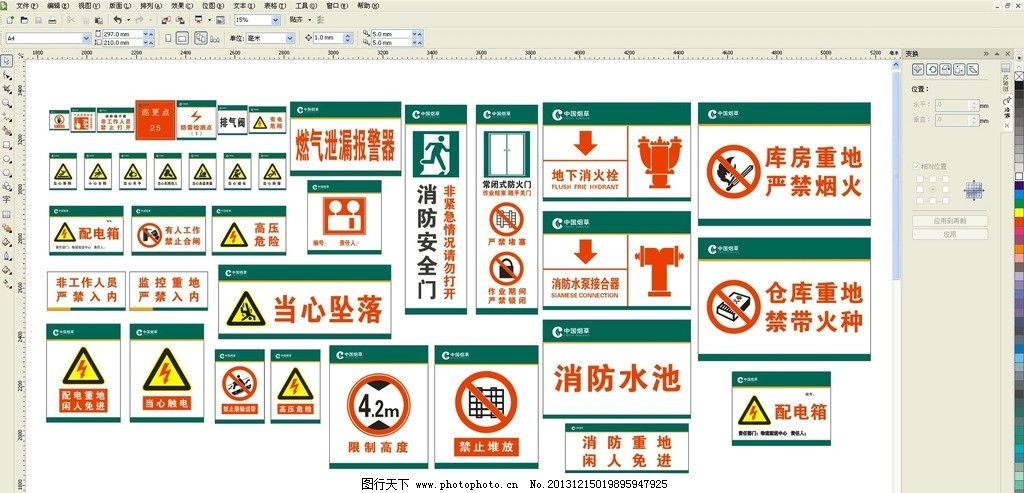Open the 位图 menu
The height and width of the screenshot is (493, 1024).
[x=213, y=6]
